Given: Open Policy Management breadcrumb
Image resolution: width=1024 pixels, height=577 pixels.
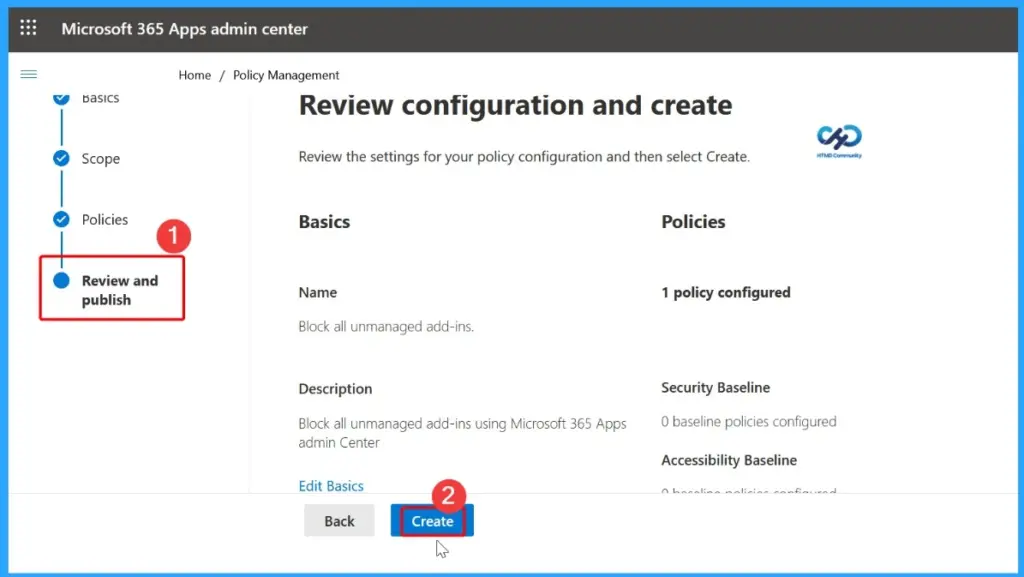Looking at the screenshot, I should pos(286,75).
